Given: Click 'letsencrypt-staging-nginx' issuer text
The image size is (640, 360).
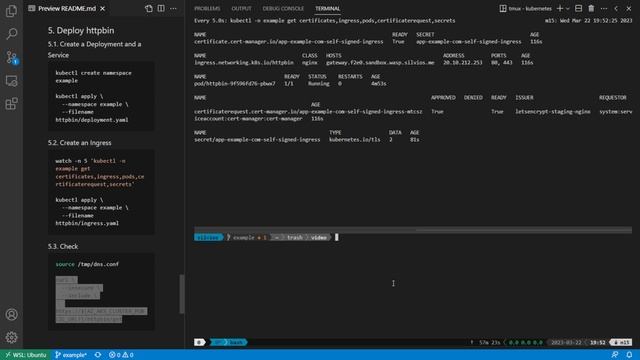Looking at the screenshot, I should coord(552,111).
